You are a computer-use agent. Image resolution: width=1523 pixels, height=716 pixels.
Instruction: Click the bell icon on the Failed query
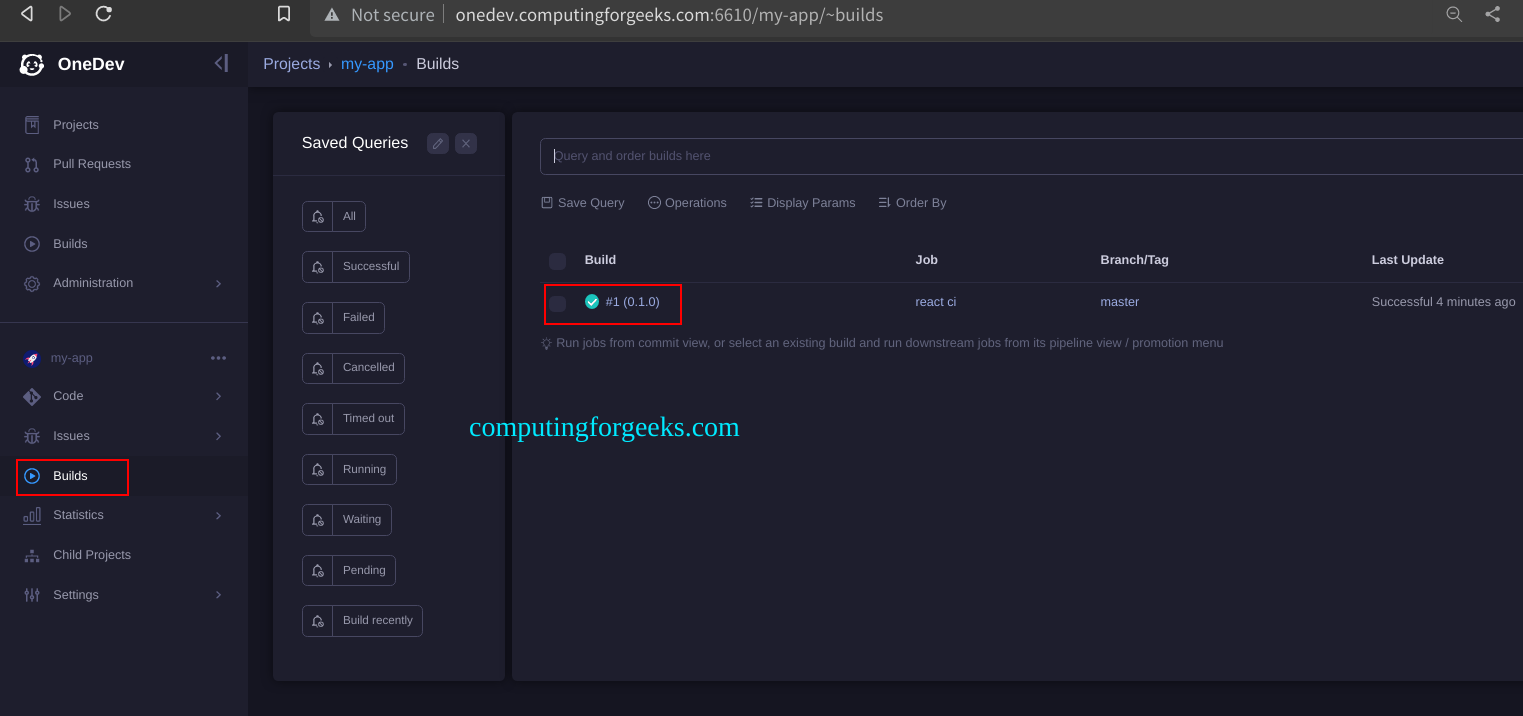pyautogui.click(x=317, y=317)
